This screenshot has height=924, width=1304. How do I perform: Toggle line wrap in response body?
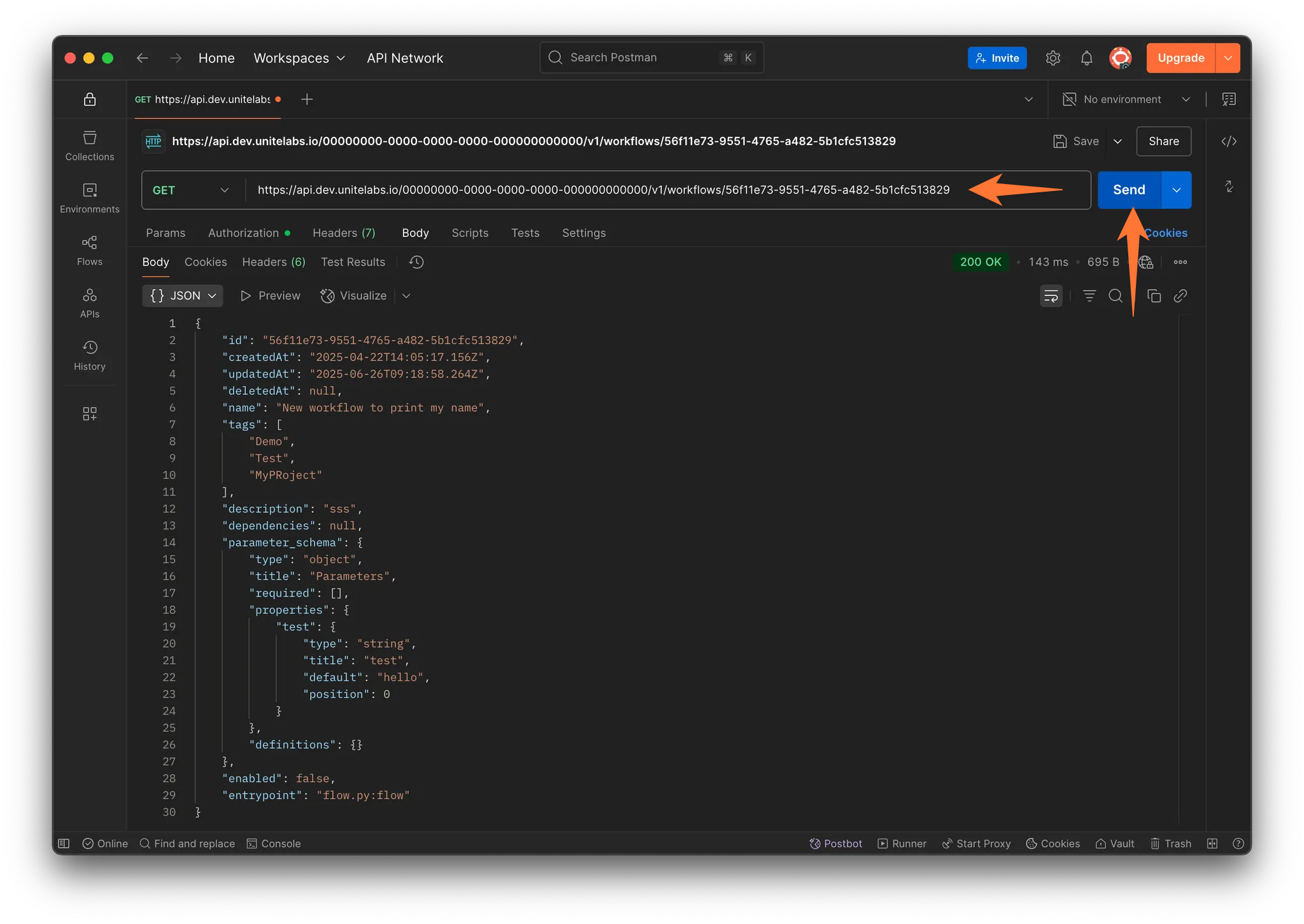(x=1051, y=295)
